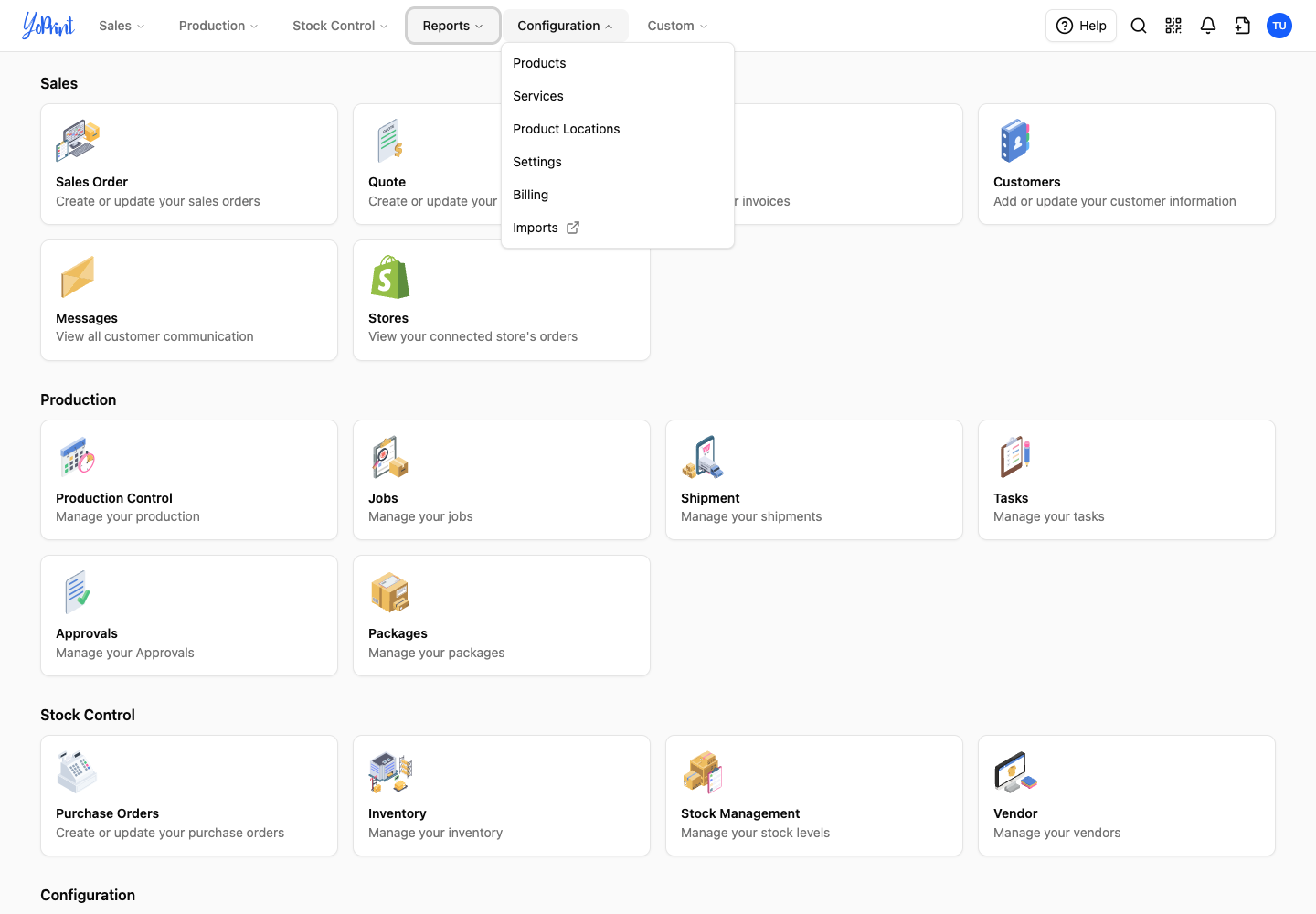The width and height of the screenshot is (1316, 914).
Task: Open the TU user avatar menu
Action: tap(1279, 26)
